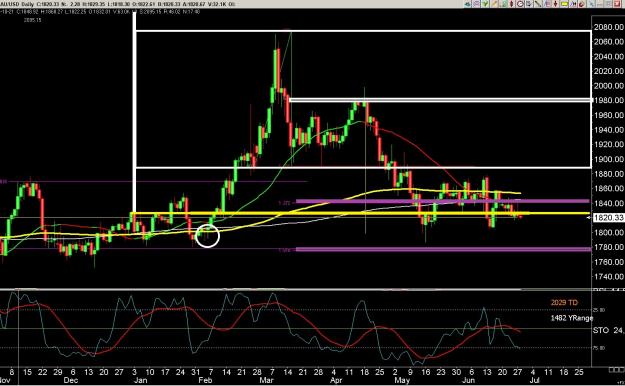Click the red square icon at toolbar's right end

point(617,4)
